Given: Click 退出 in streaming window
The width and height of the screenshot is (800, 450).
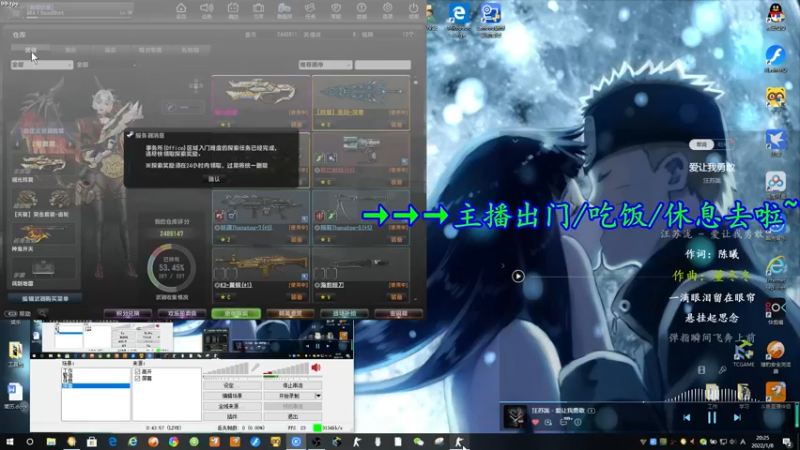Looking at the screenshot, I should click(293, 416).
